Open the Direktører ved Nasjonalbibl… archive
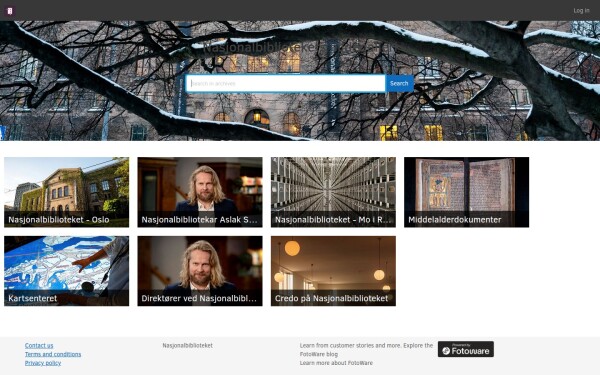600x375 pixels. coord(200,271)
